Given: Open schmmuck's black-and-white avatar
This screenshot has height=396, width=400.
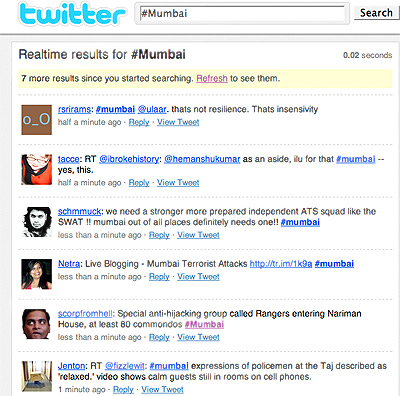Looking at the screenshot, I should click(x=37, y=222).
